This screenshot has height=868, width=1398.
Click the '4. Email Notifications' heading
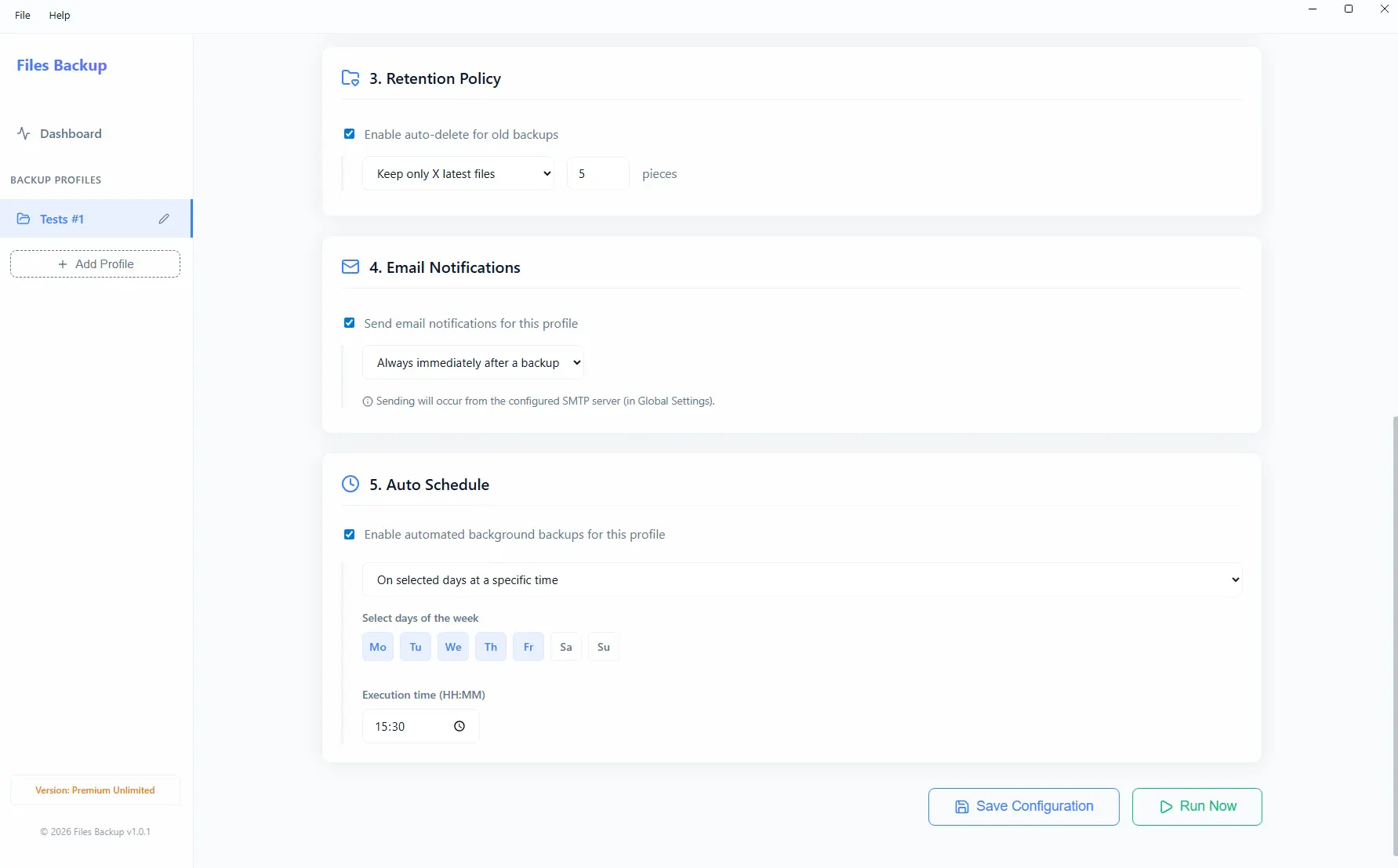coord(445,267)
